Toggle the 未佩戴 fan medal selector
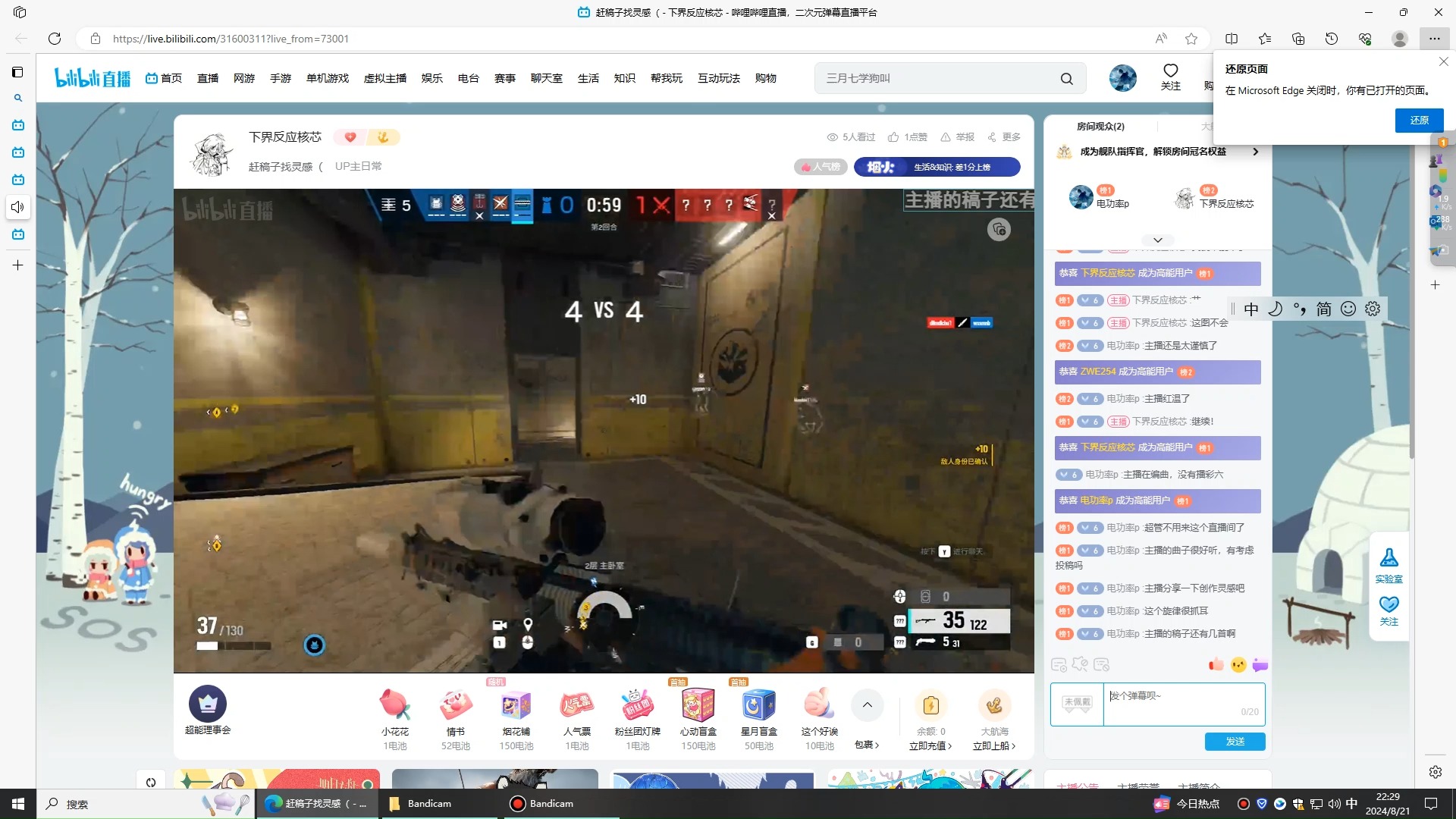 [1077, 704]
